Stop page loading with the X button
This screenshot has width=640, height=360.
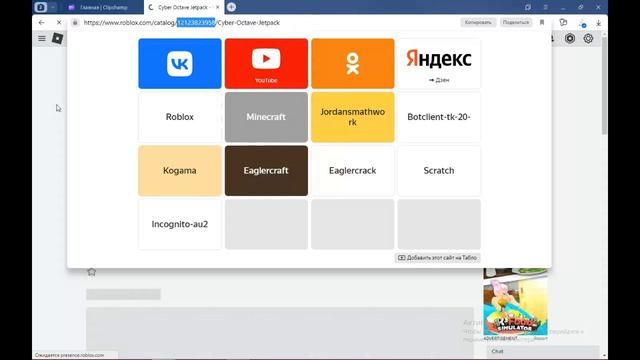[x=59, y=22]
